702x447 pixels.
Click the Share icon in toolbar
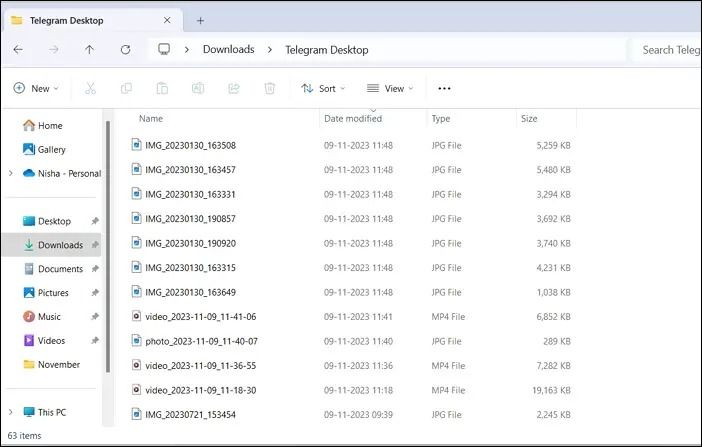coord(234,88)
